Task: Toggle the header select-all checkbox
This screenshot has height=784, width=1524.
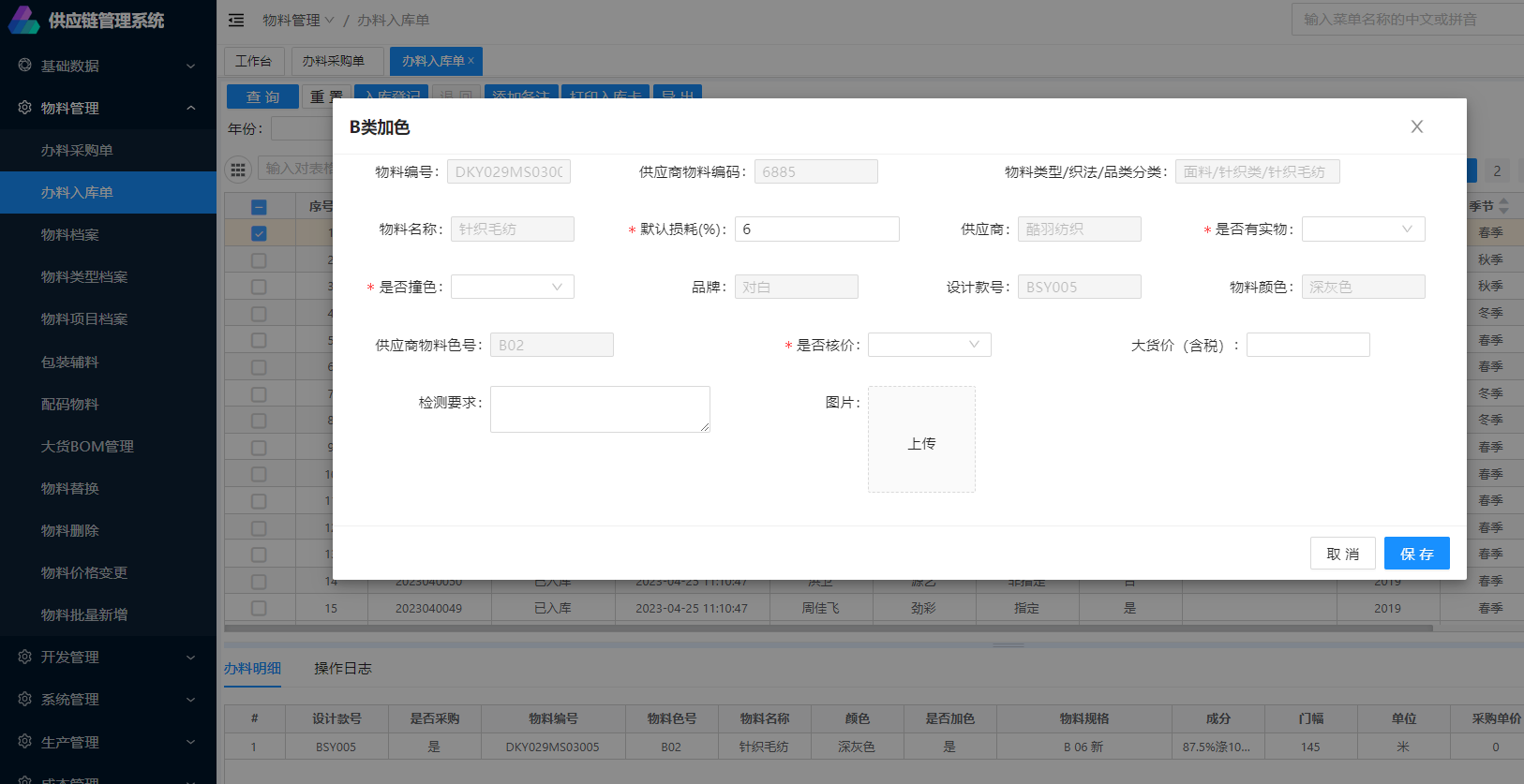Action: tap(259, 207)
